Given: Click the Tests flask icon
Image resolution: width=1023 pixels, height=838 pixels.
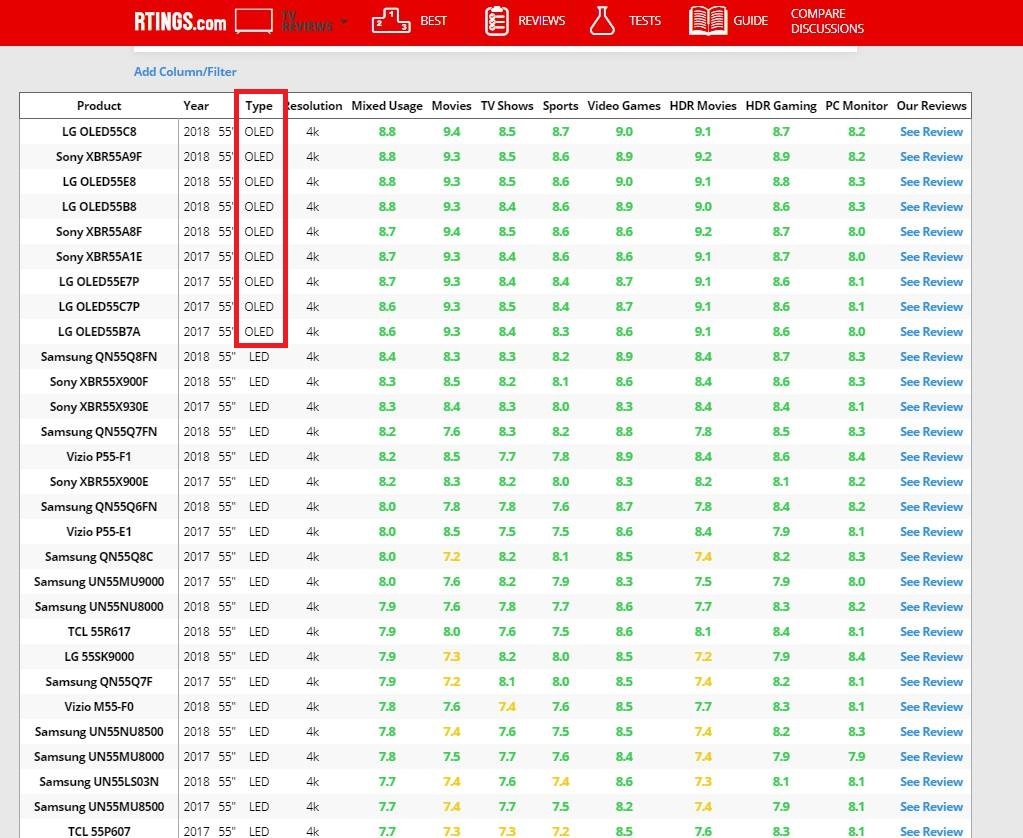Looking at the screenshot, I should (x=602, y=21).
